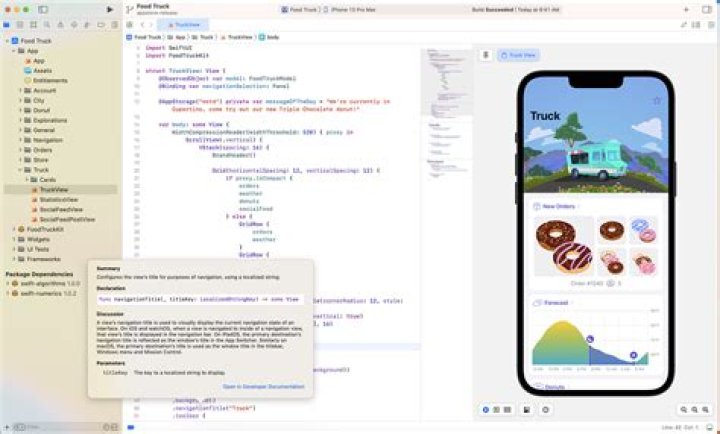Expand the Account folder in navigator
The height and width of the screenshot is (434, 720).
[x=20, y=90]
